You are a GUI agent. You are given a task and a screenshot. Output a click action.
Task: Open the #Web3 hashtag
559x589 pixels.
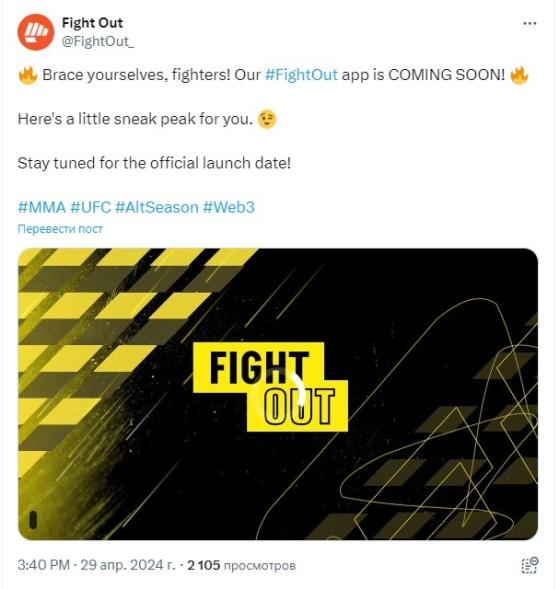(x=228, y=207)
